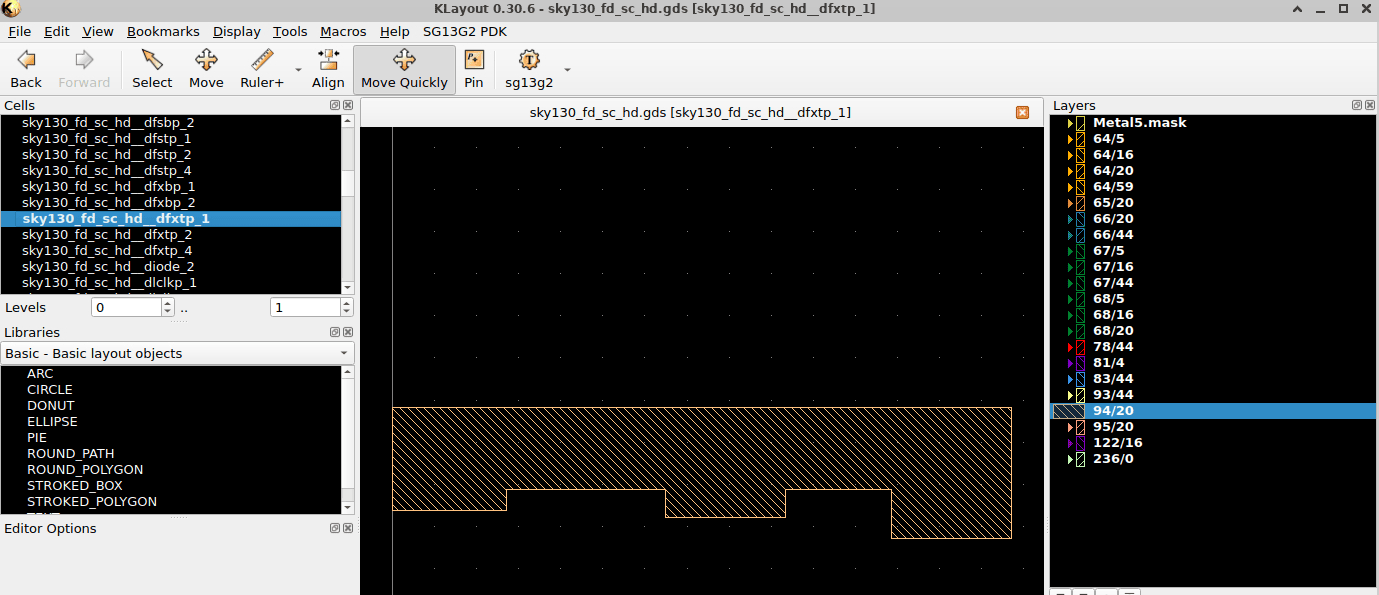Open the SG13G2 PDK menu

click(x=464, y=31)
